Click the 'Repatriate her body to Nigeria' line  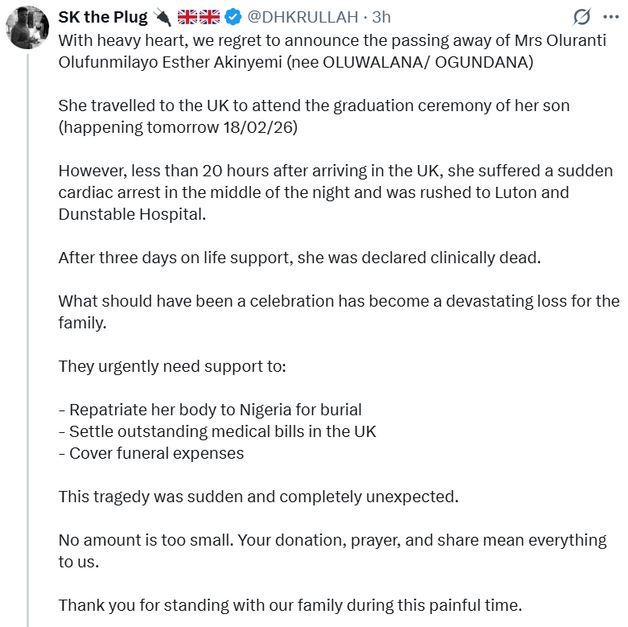210,409
